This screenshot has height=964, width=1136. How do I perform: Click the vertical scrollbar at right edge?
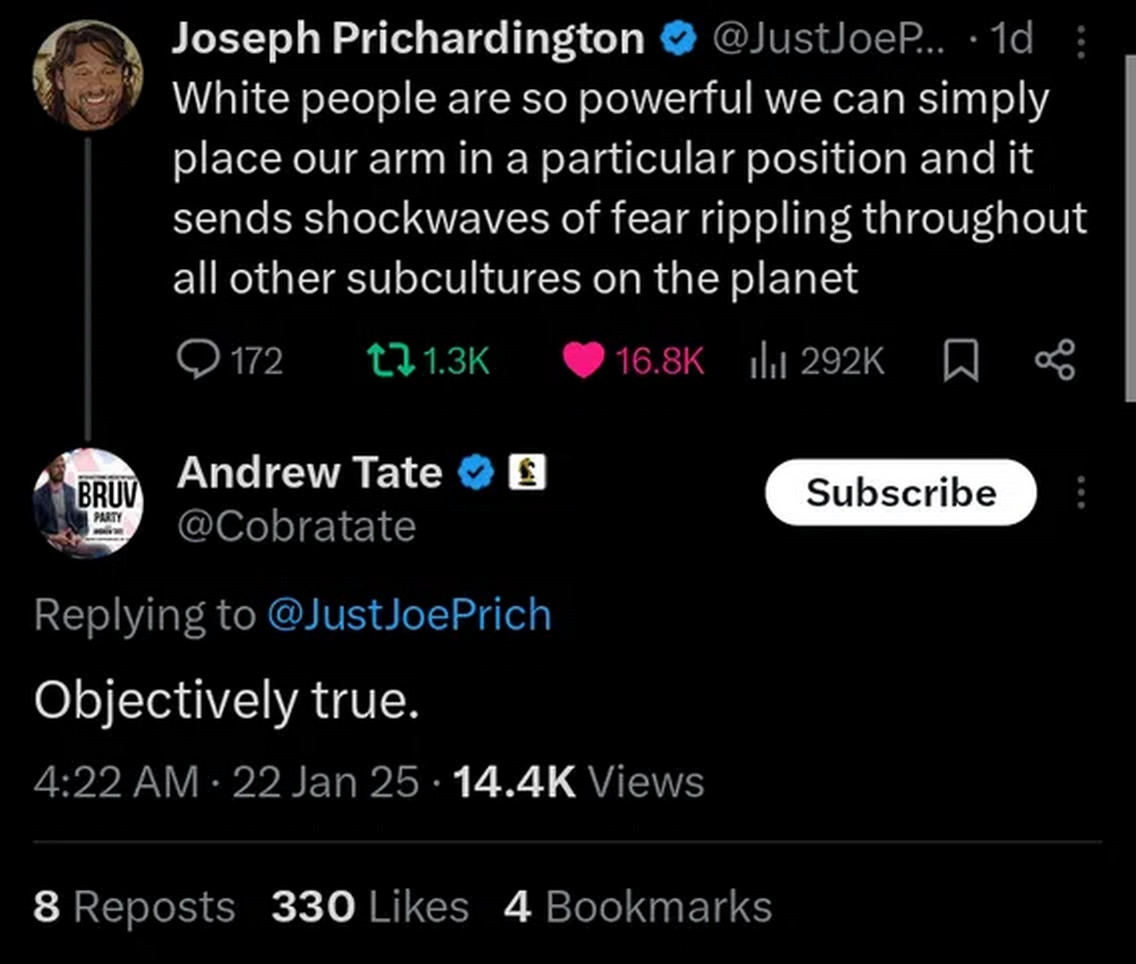click(x=1130, y=227)
